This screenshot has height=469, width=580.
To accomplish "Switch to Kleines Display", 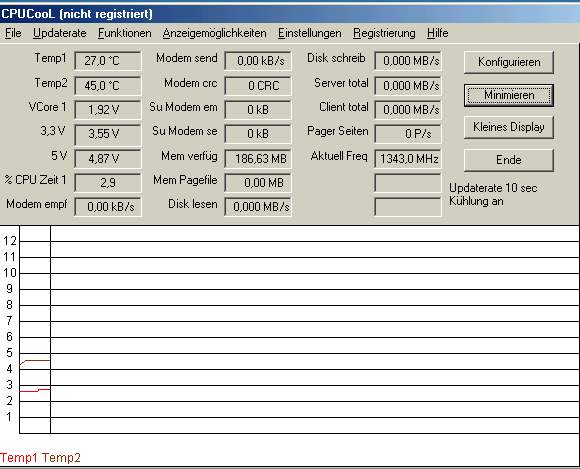I will click(x=509, y=127).
